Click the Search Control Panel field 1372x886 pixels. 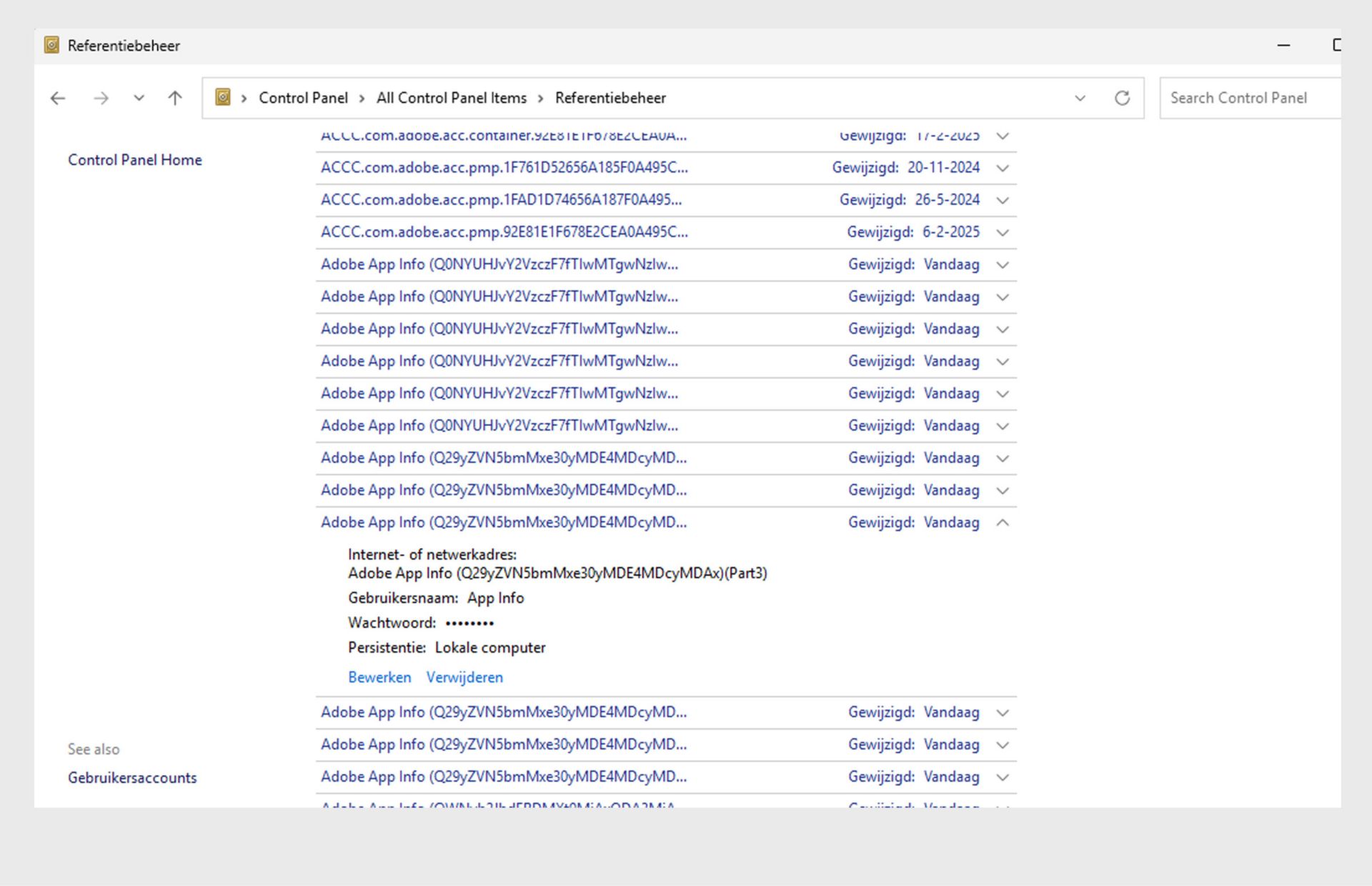1250,98
